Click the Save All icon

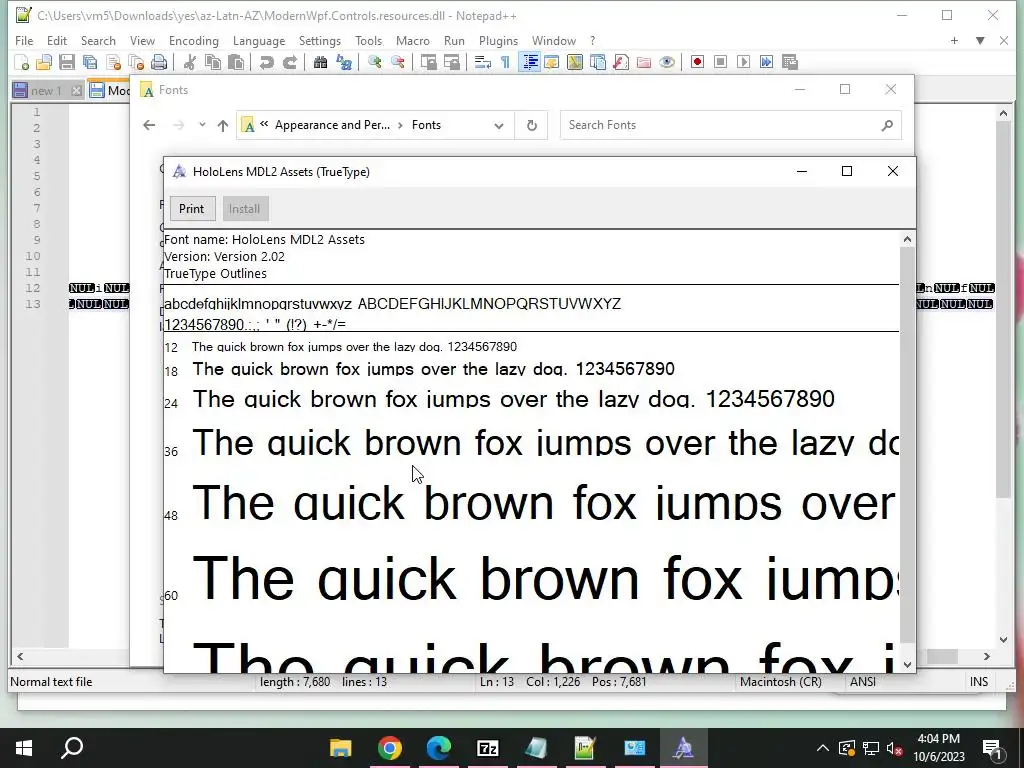(89, 62)
